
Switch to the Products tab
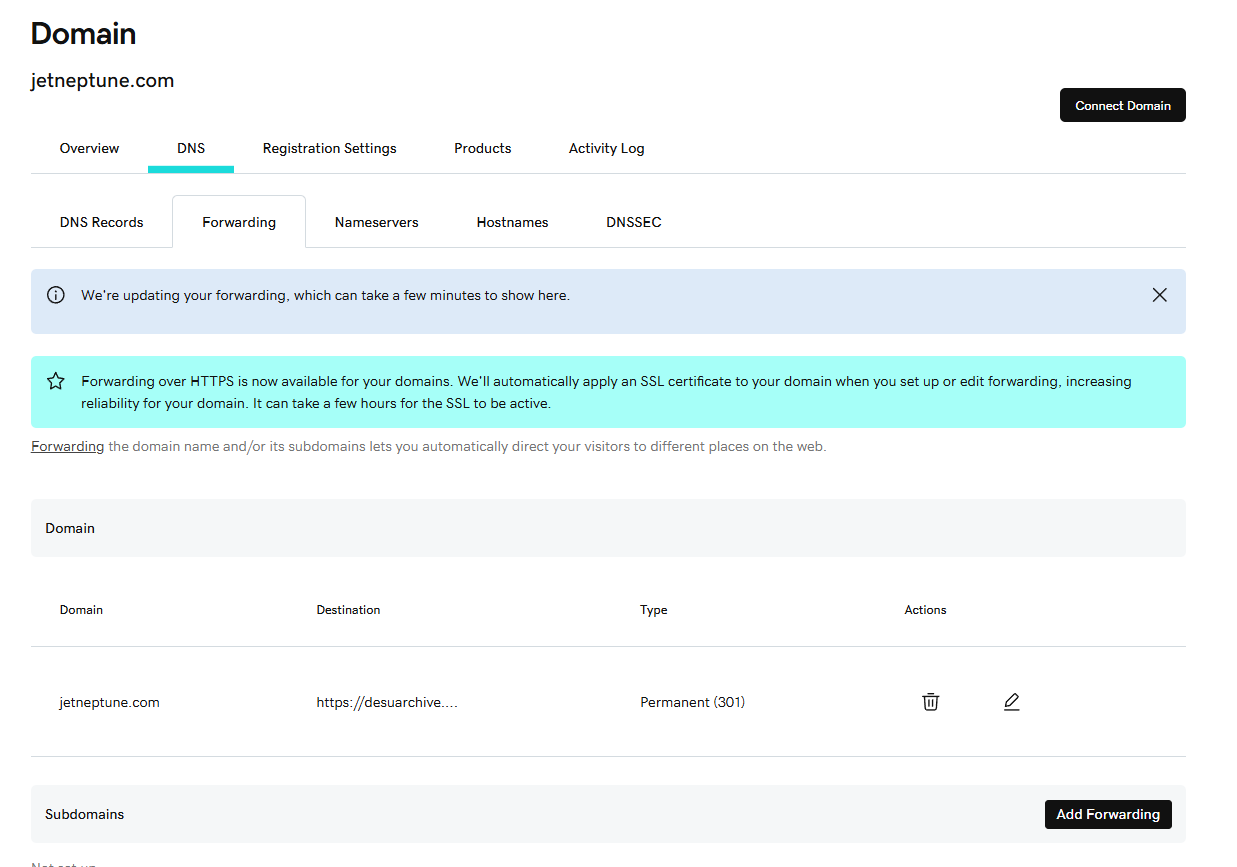pos(482,148)
